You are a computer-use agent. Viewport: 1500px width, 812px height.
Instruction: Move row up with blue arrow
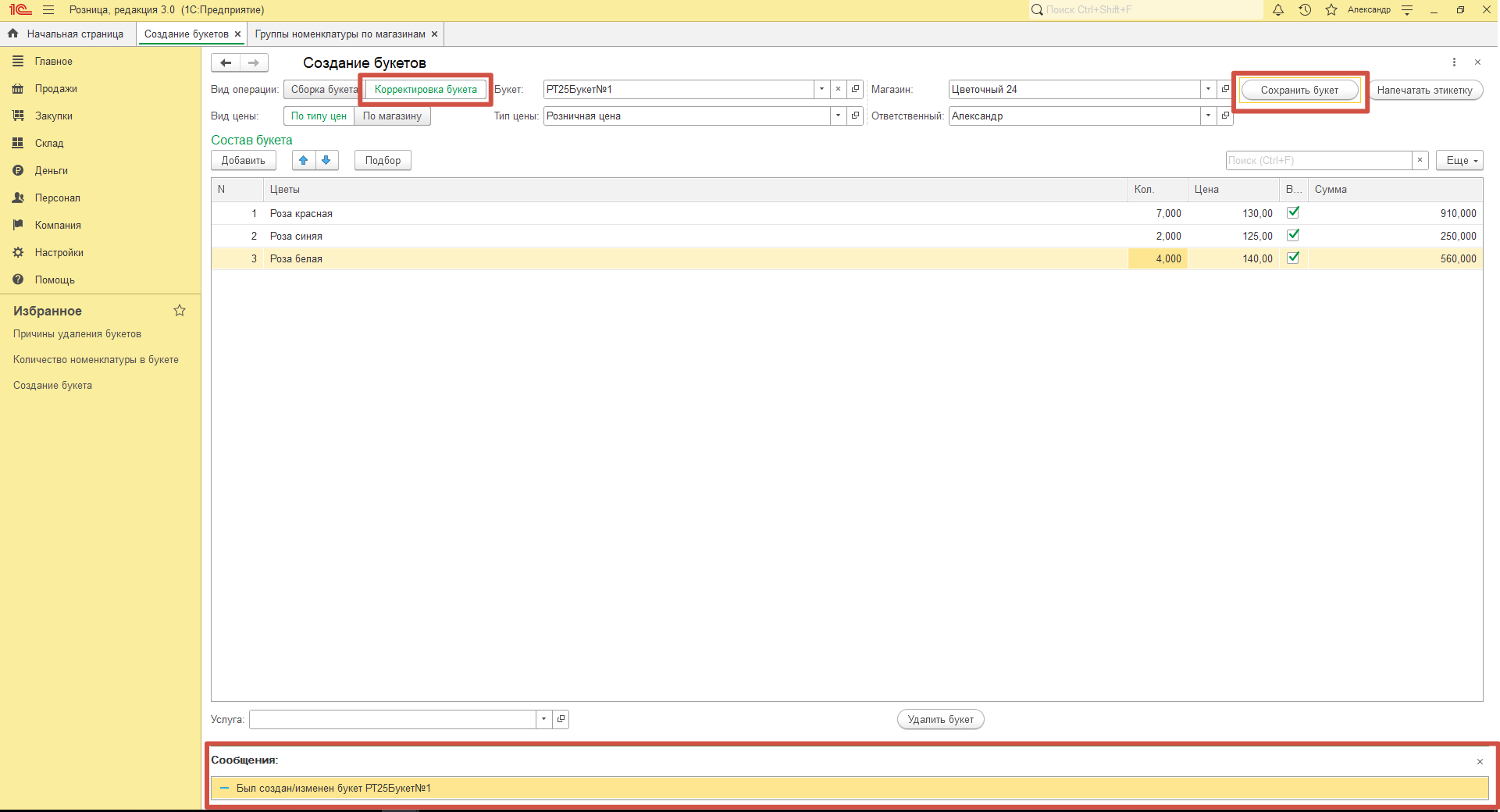coord(304,160)
